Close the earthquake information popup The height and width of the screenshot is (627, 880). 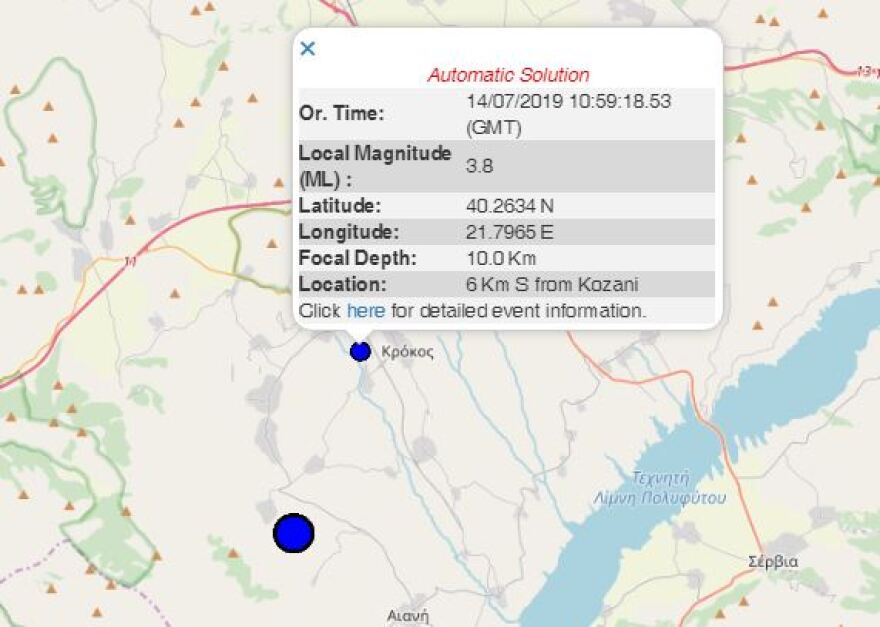coord(308,48)
